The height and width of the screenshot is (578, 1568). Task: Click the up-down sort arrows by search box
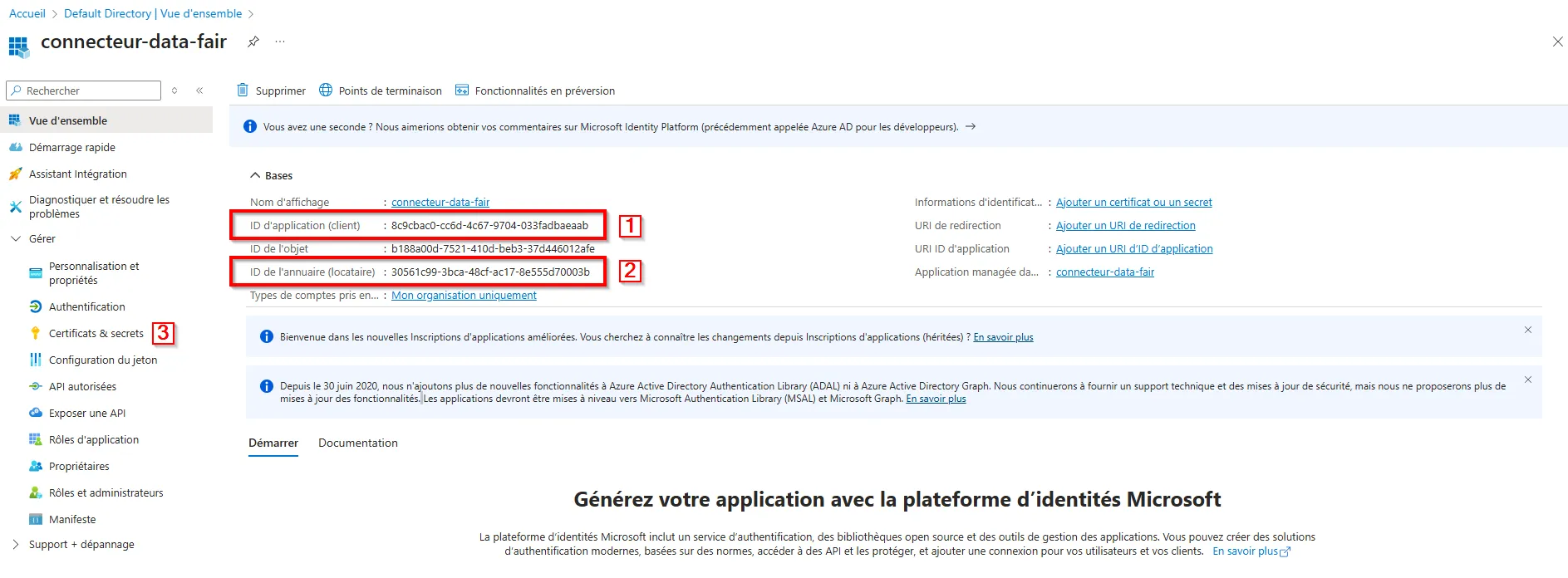[x=174, y=91]
